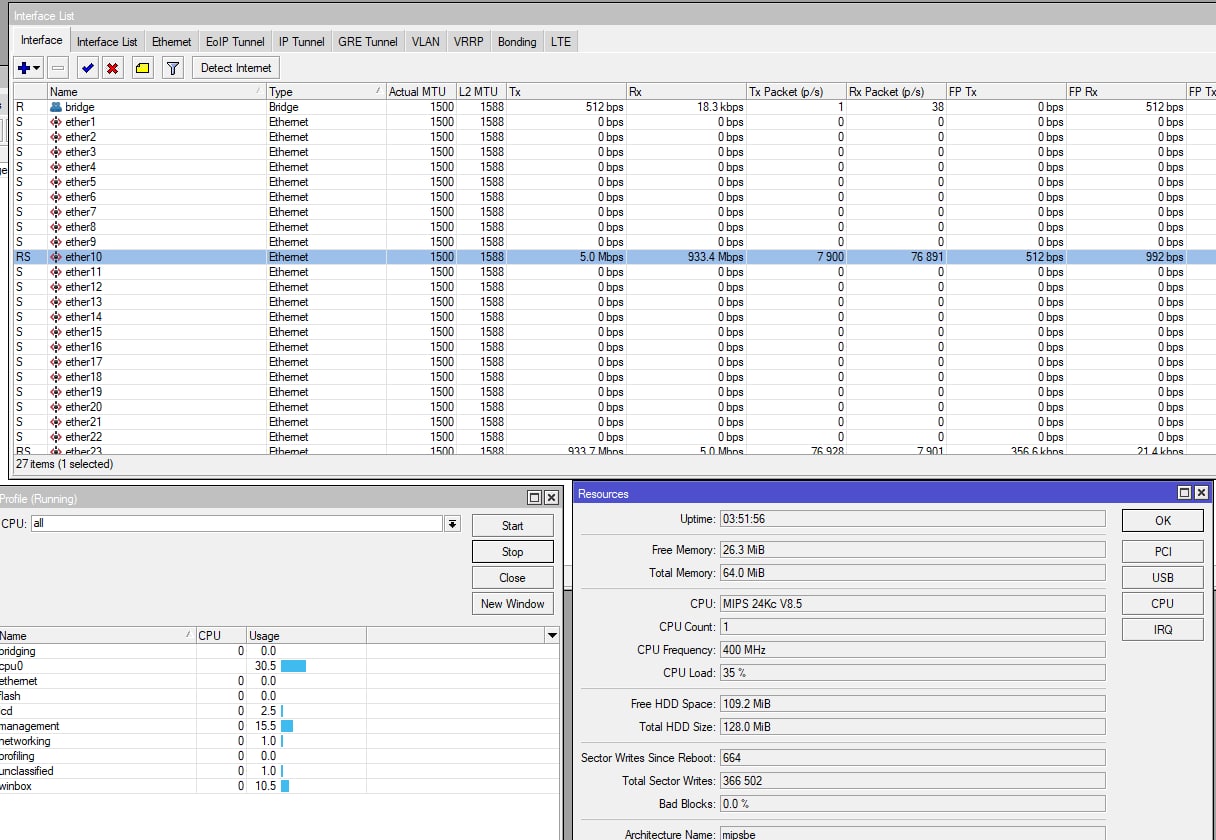Select the winbox row in Profile
Image resolution: width=1216 pixels, height=840 pixels.
click(279, 786)
